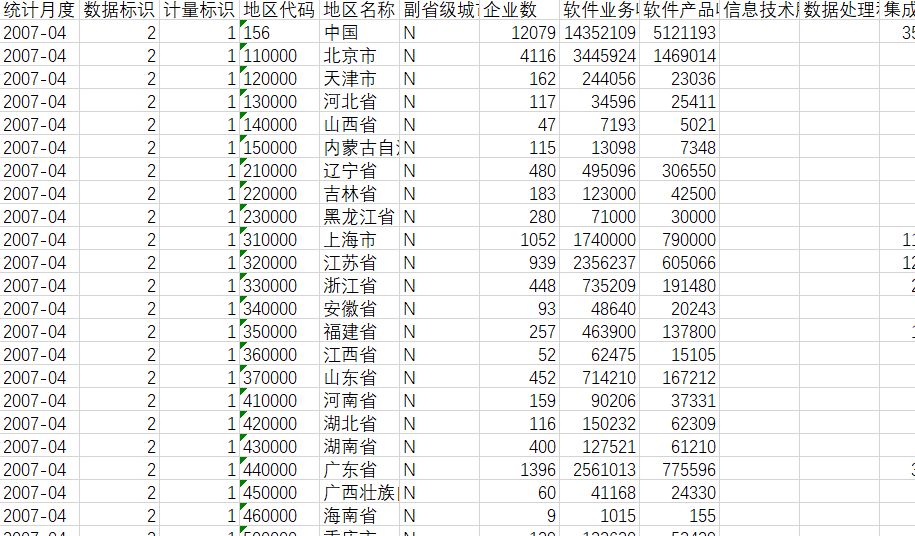Click the cell containing 北京市

359,55
